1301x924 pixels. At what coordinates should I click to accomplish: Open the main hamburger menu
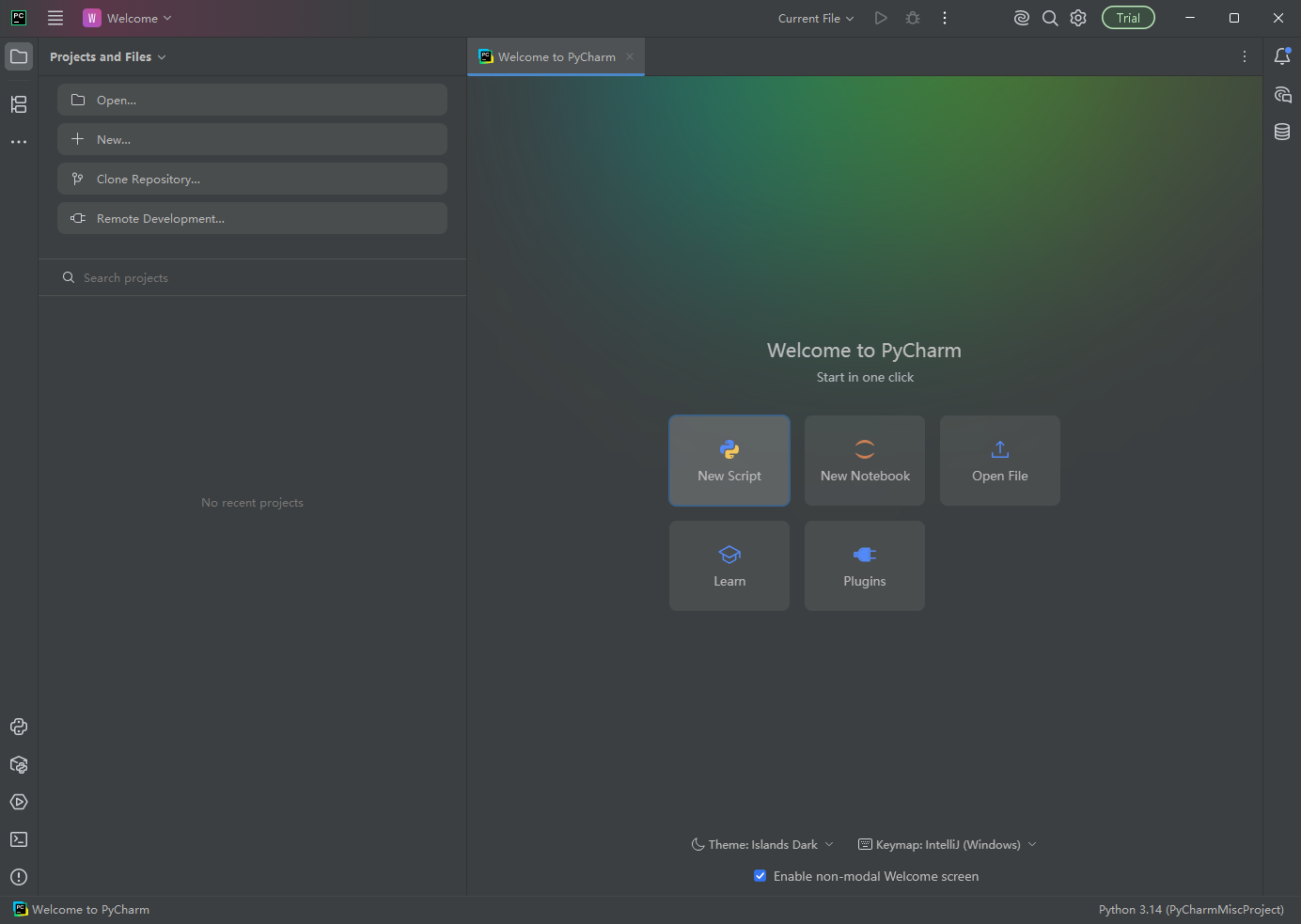(55, 18)
